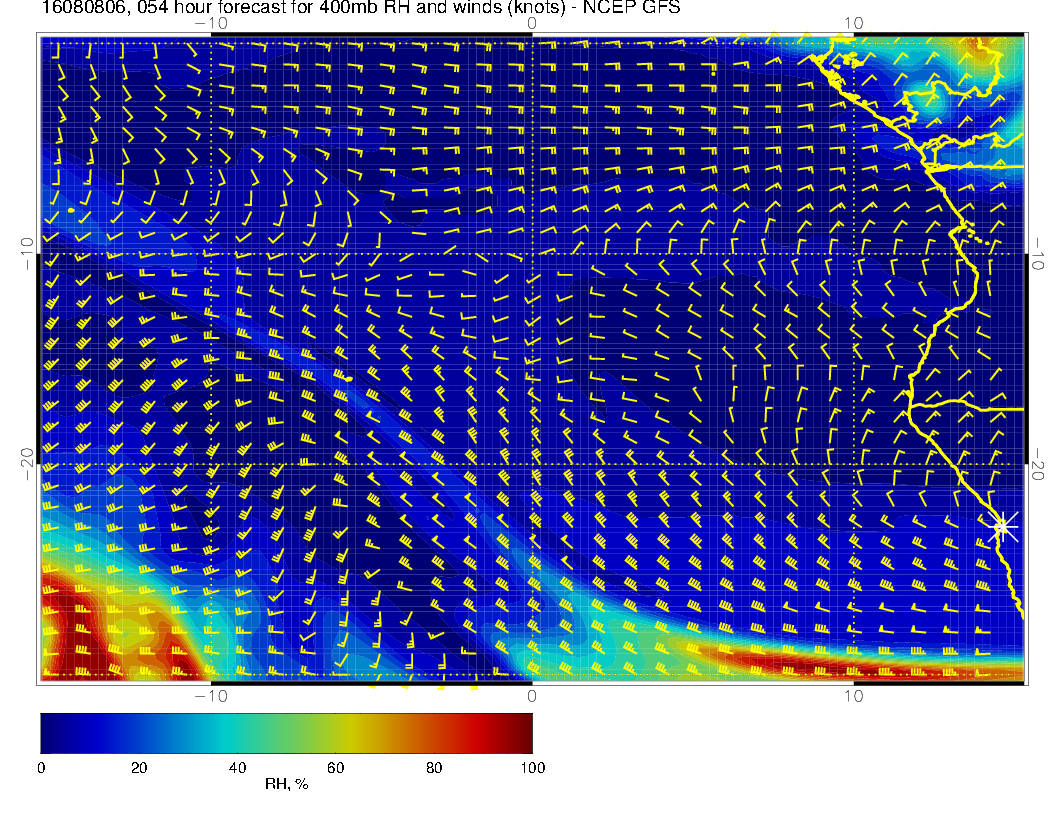
Task: Click the dark blue end of the colorbar
Action: 51,733
